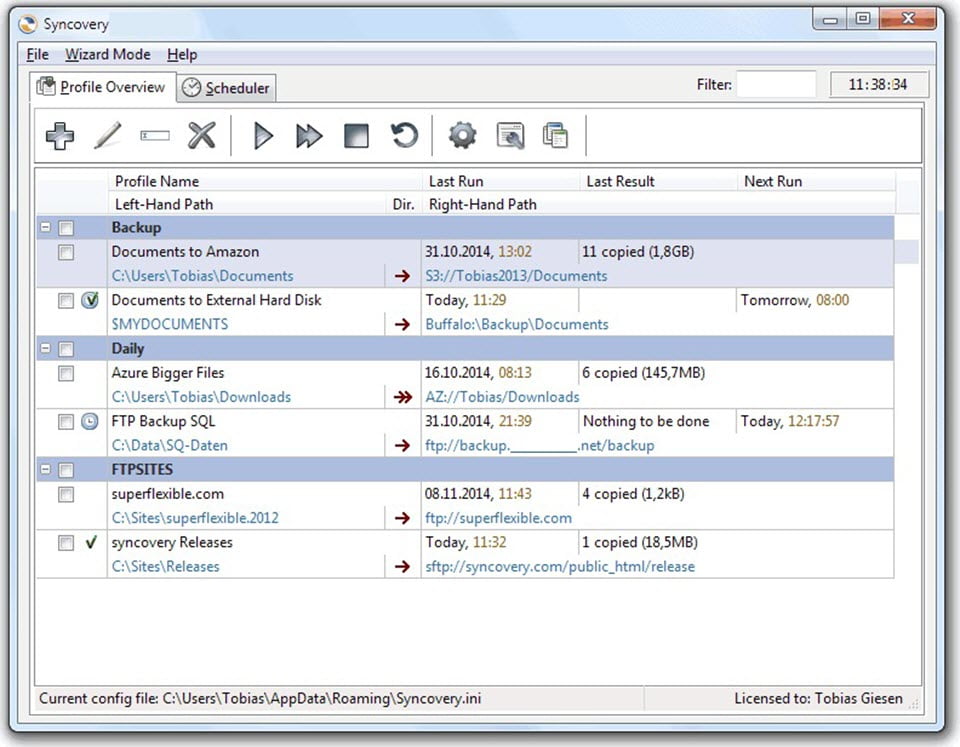
Task: Click the Syncovery app icon in title bar
Action: click(28, 24)
